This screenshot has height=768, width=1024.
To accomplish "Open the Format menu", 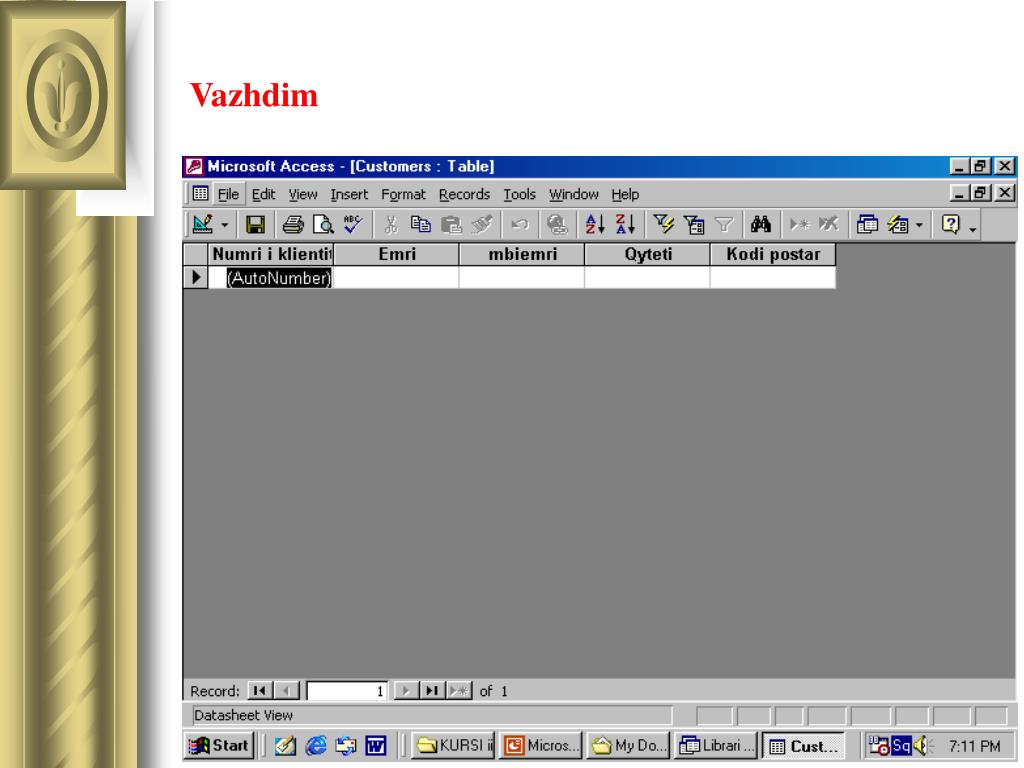I will click(403, 195).
